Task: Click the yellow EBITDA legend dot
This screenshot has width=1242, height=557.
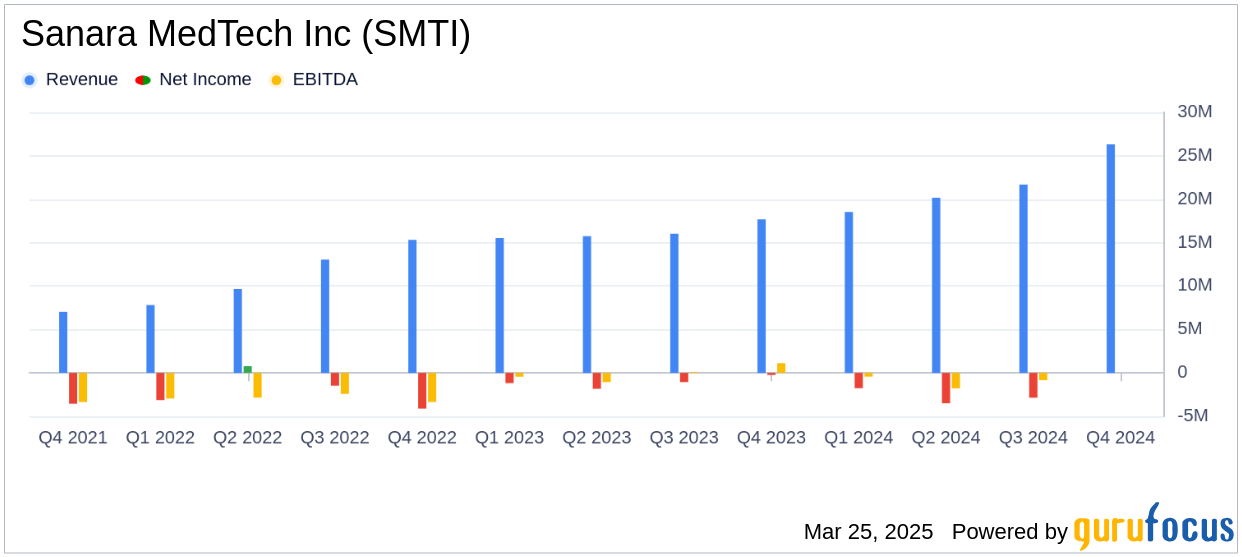Action: pyautogui.click(x=276, y=80)
